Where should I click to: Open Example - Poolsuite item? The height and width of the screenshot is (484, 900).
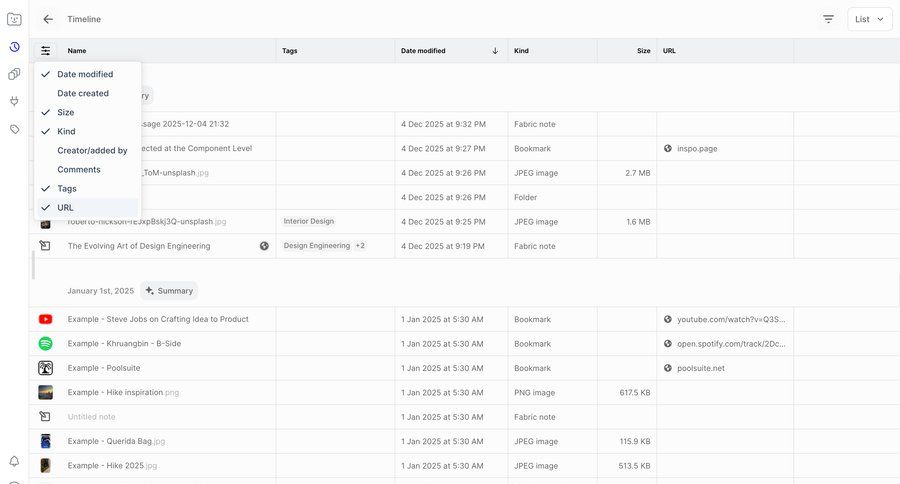(x=104, y=368)
